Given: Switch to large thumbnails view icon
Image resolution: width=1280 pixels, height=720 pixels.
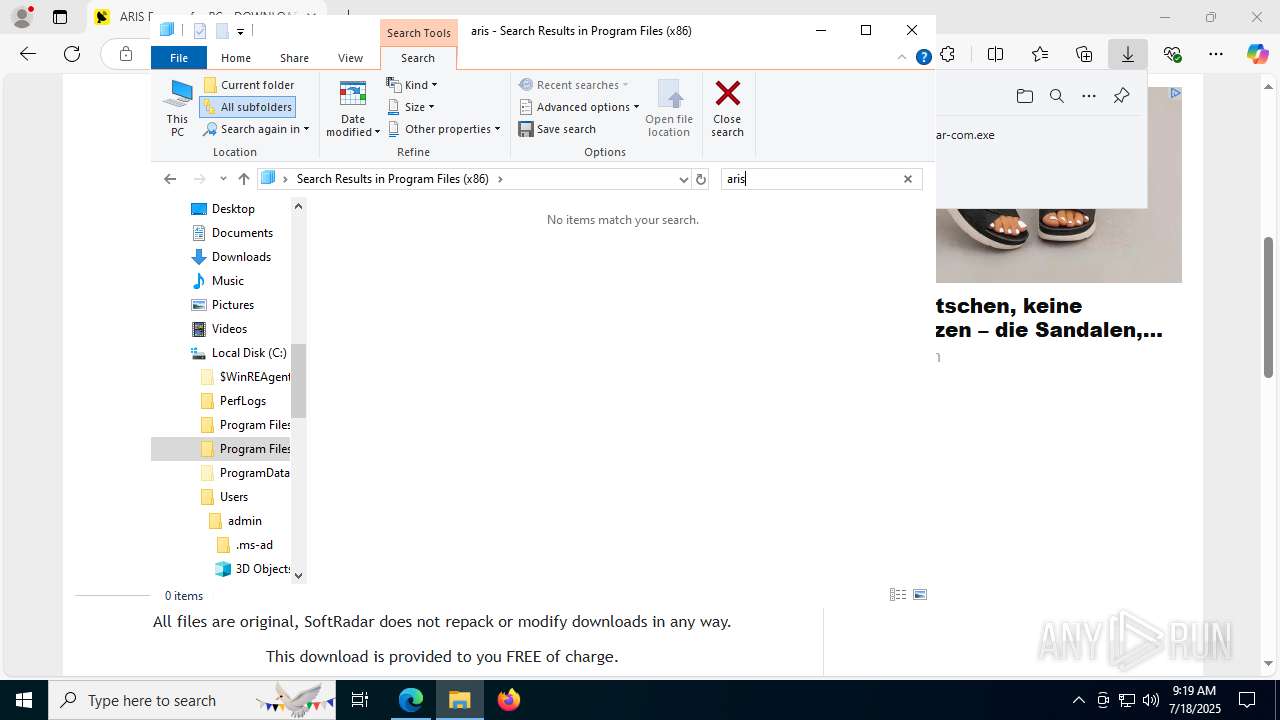Looking at the screenshot, I should (920, 595).
